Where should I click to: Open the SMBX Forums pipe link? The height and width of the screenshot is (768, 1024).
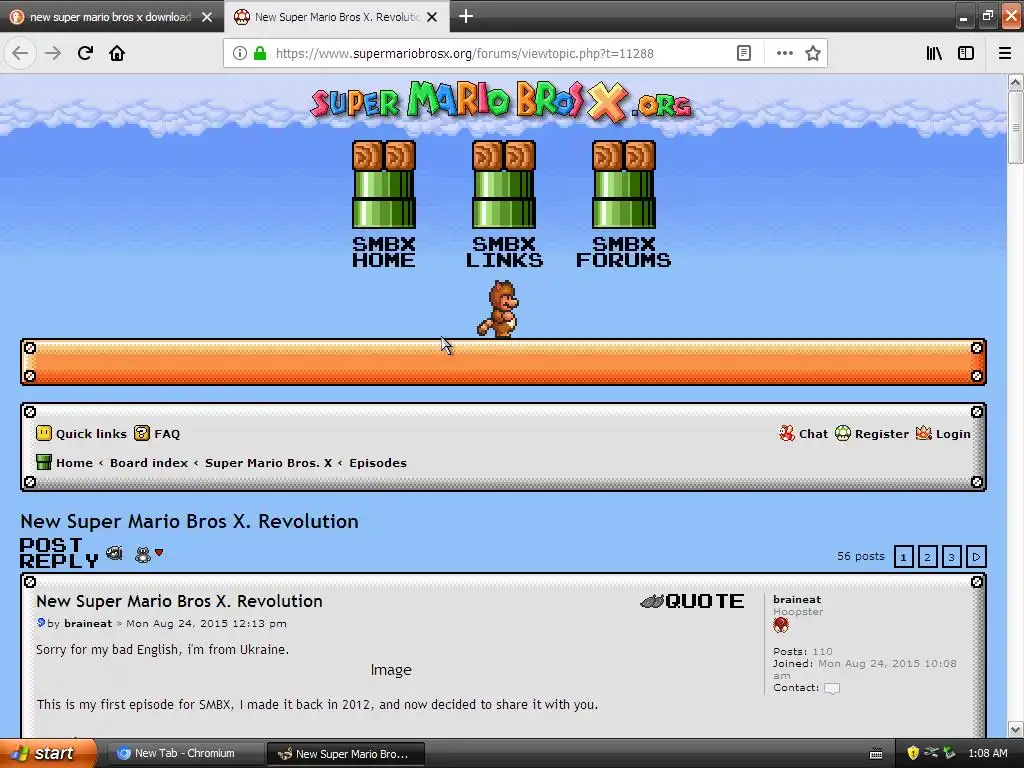[x=624, y=204]
